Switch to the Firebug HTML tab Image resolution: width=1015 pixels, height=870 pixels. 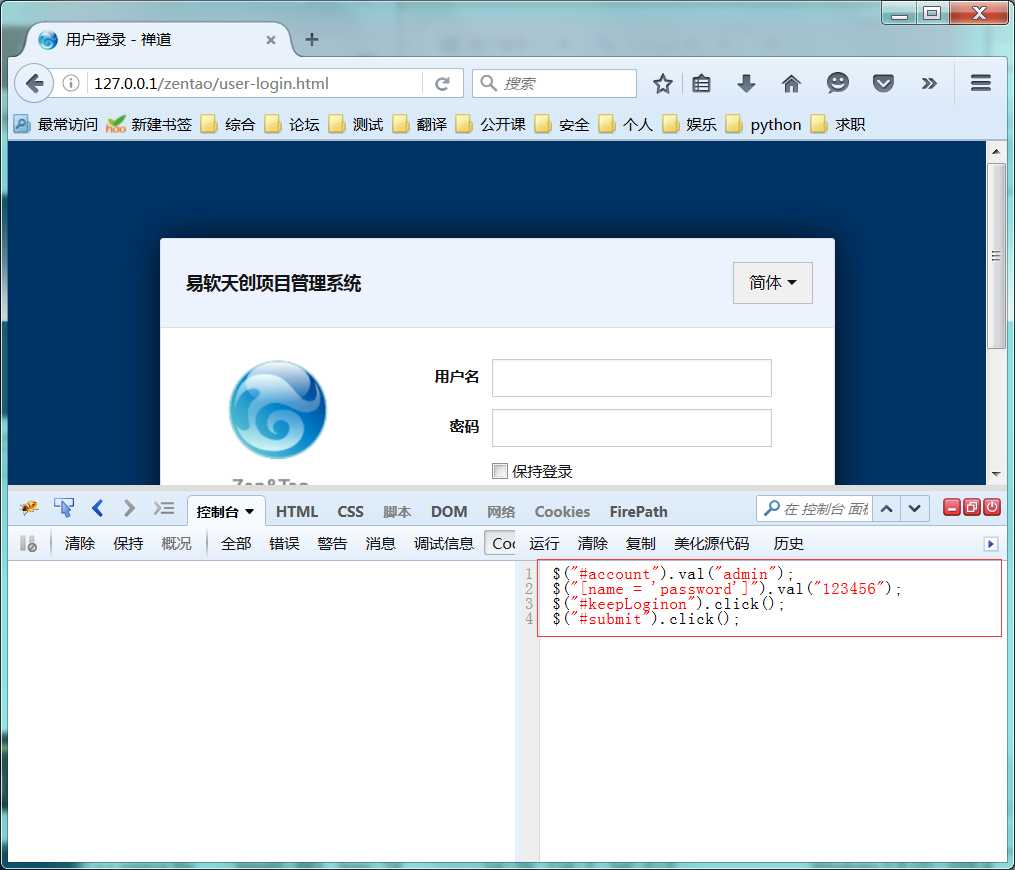(296, 511)
